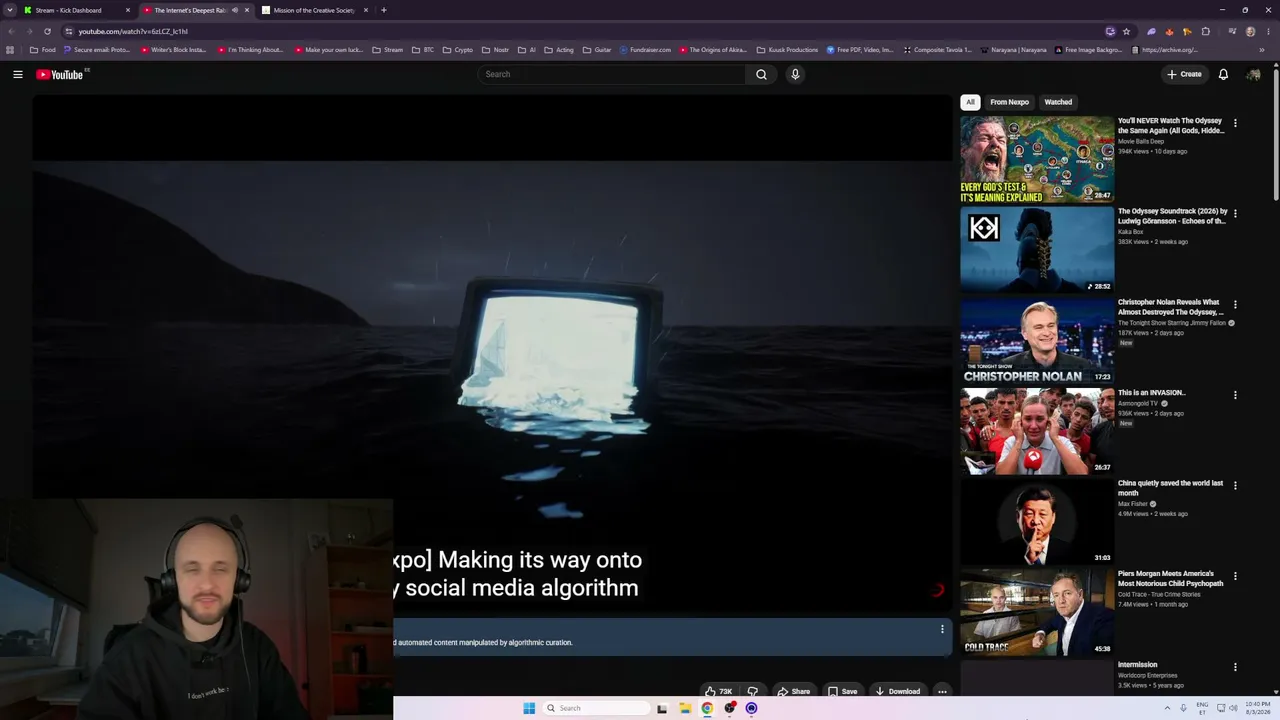Open the Windows Start menu
The width and height of the screenshot is (1280, 720).
(529, 708)
